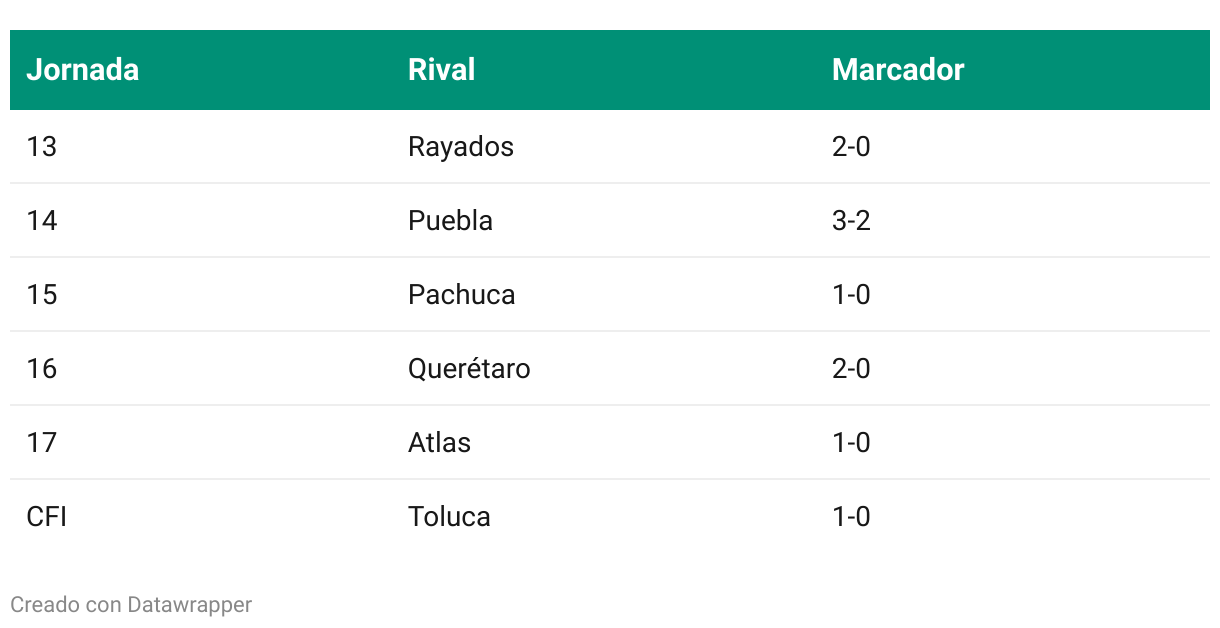Viewport: 1220px width, 628px height.
Task: Click the Jornada column header
Action: coord(82,70)
